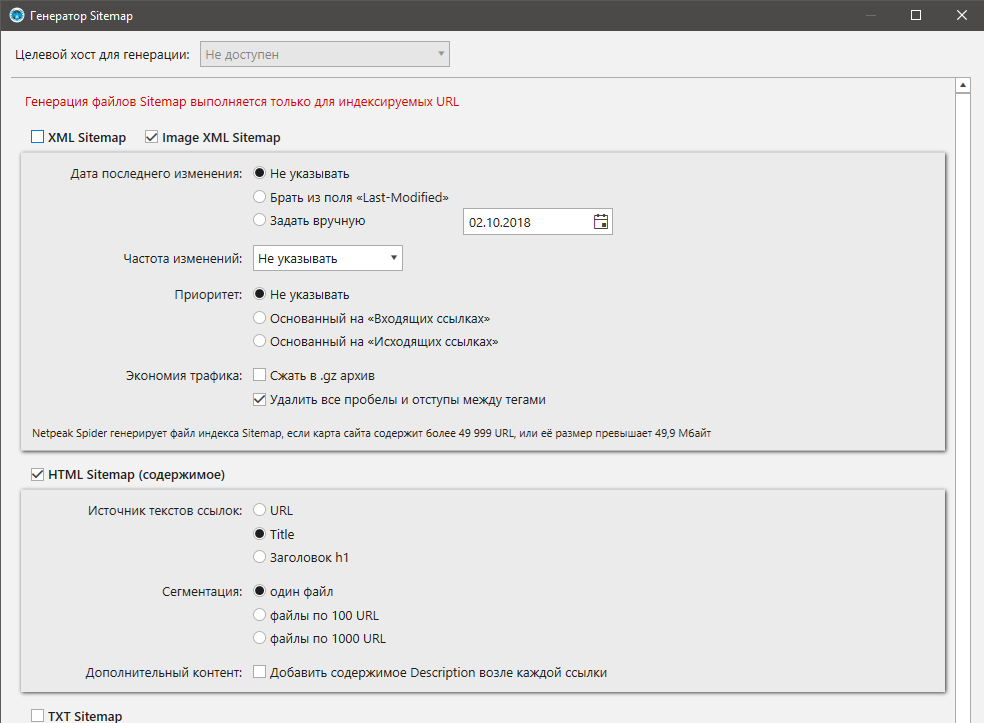Choose «Задать вручную» date option
The image size is (984, 723).
259,220
